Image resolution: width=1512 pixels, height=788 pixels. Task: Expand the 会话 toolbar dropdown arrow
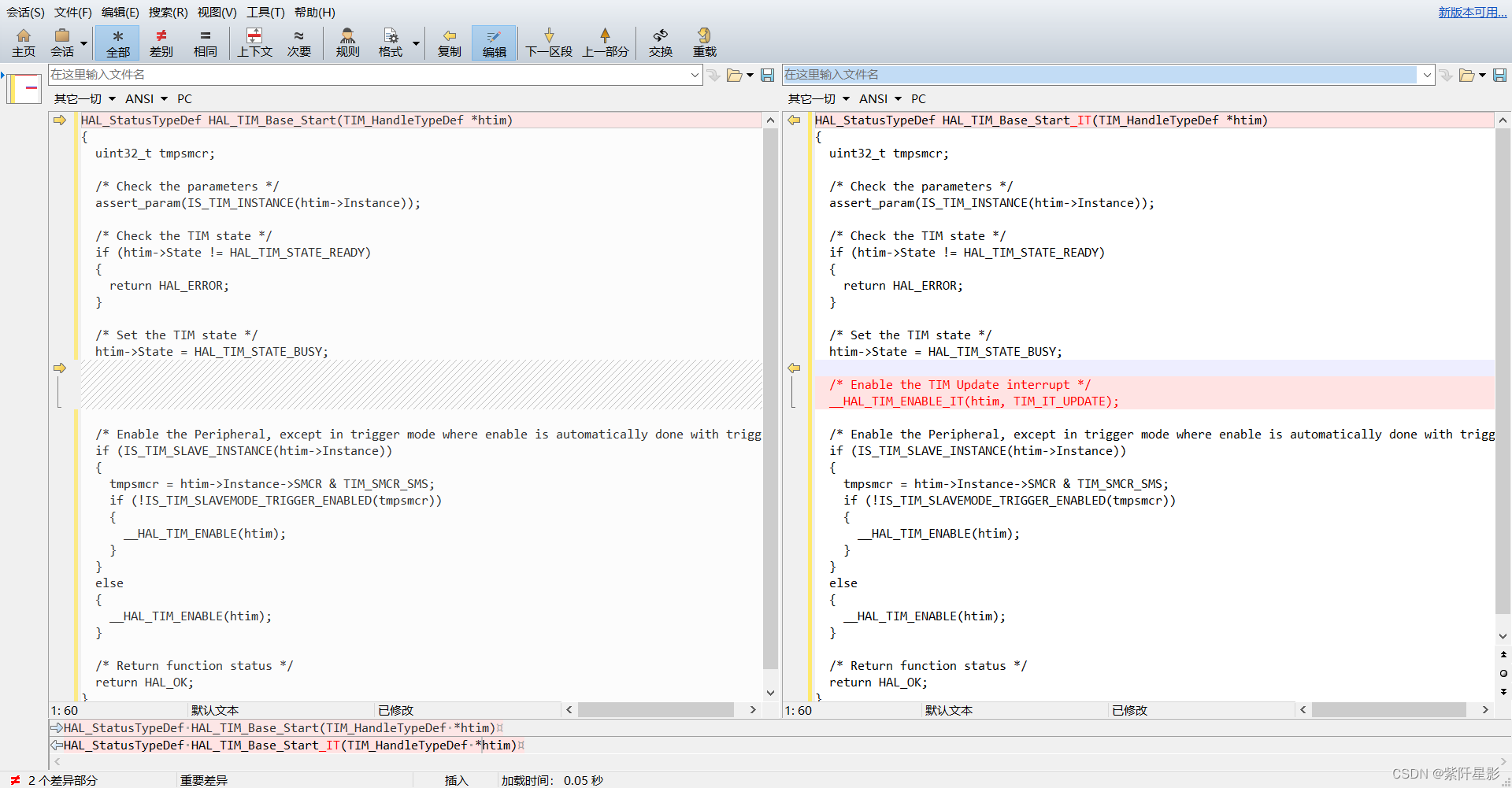click(83, 43)
